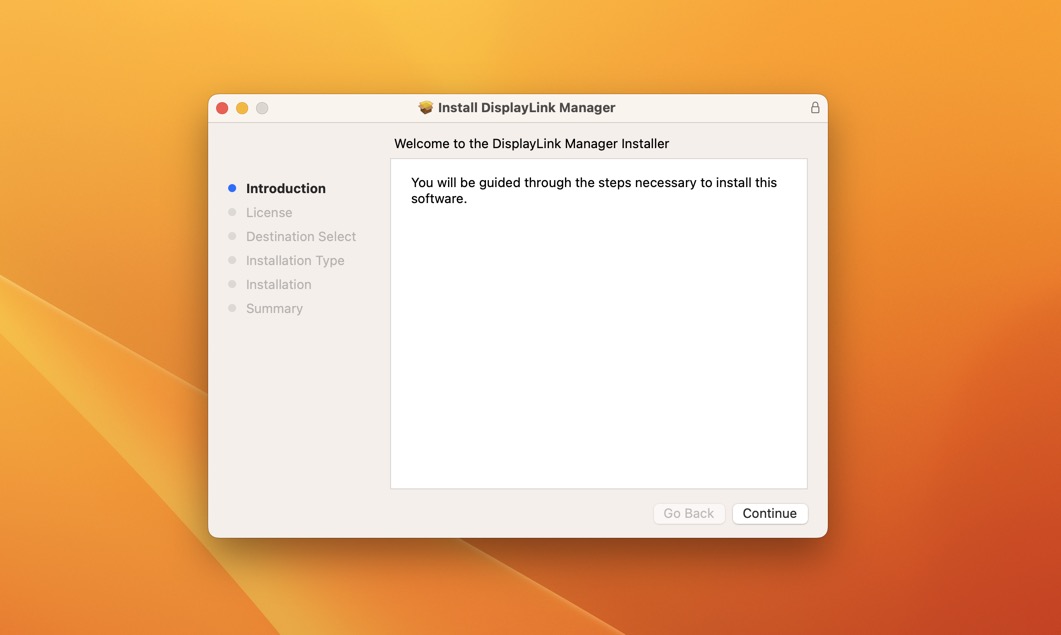
Task: Click the lock icon at the top right
Action: pyautogui.click(x=814, y=106)
